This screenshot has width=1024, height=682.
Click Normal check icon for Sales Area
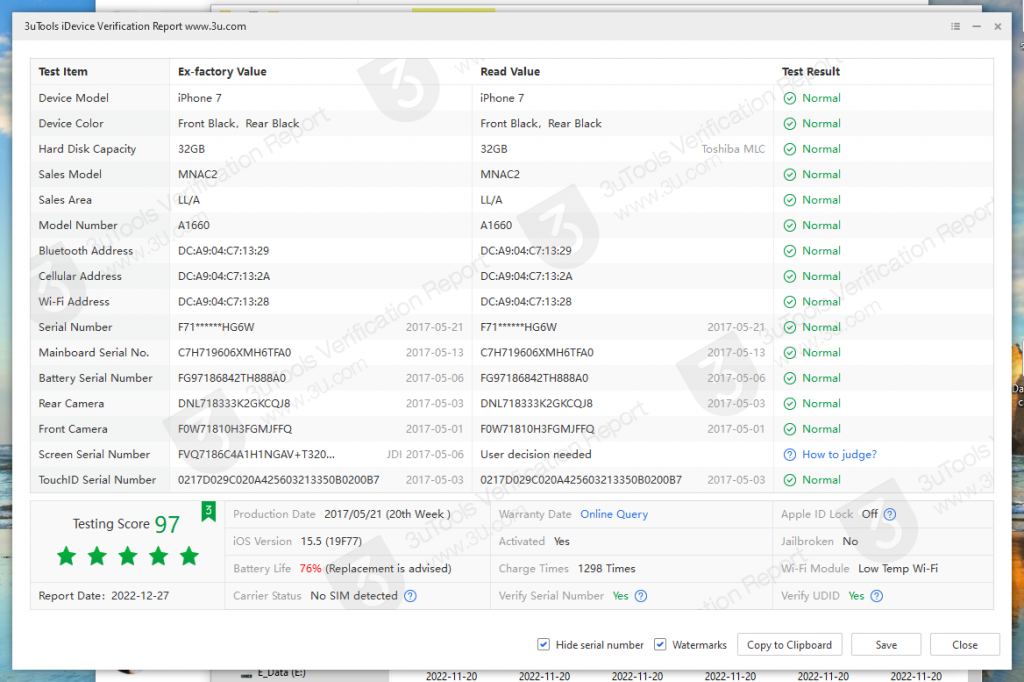(x=790, y=200)
